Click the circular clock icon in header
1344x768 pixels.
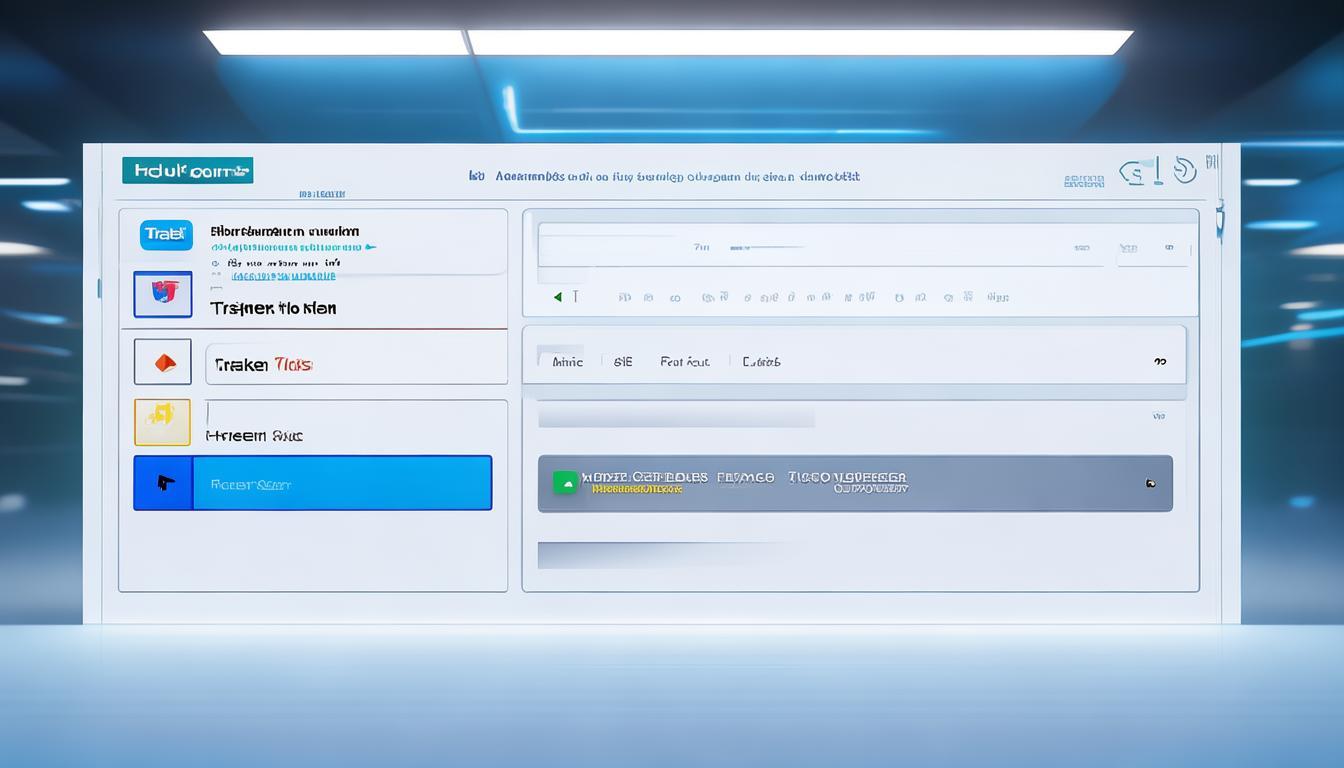(1184, 171)
